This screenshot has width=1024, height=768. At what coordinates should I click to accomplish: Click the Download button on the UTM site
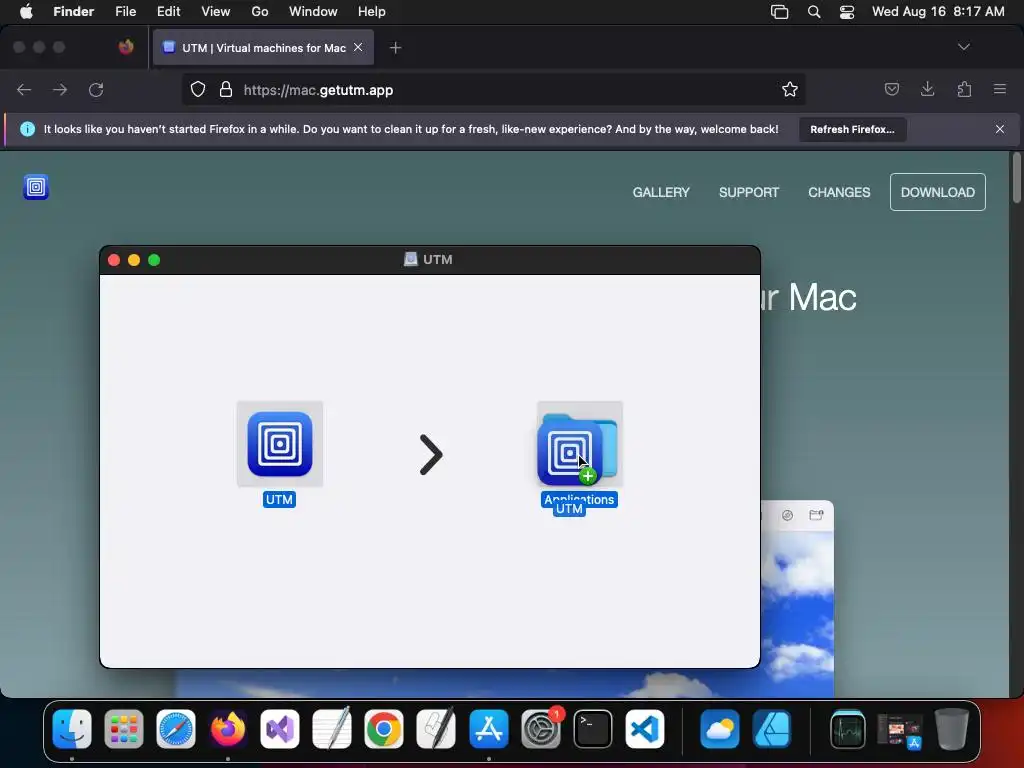937,192
